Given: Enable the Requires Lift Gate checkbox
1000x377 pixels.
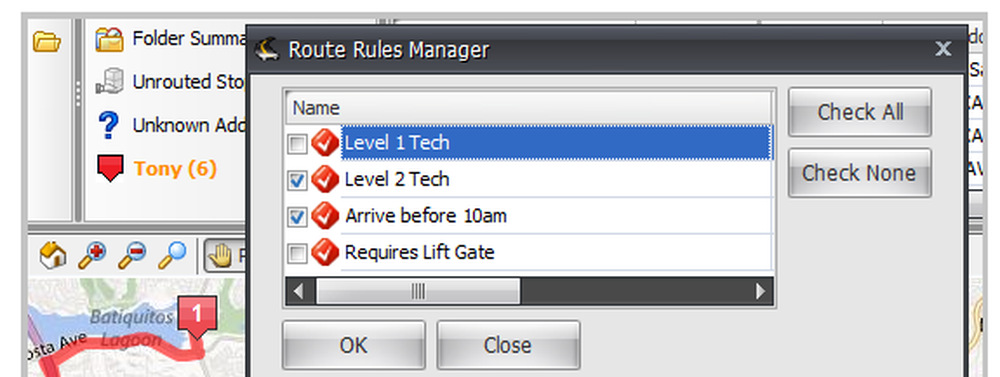Looking at the screenshot, I should tap(297, 255).
